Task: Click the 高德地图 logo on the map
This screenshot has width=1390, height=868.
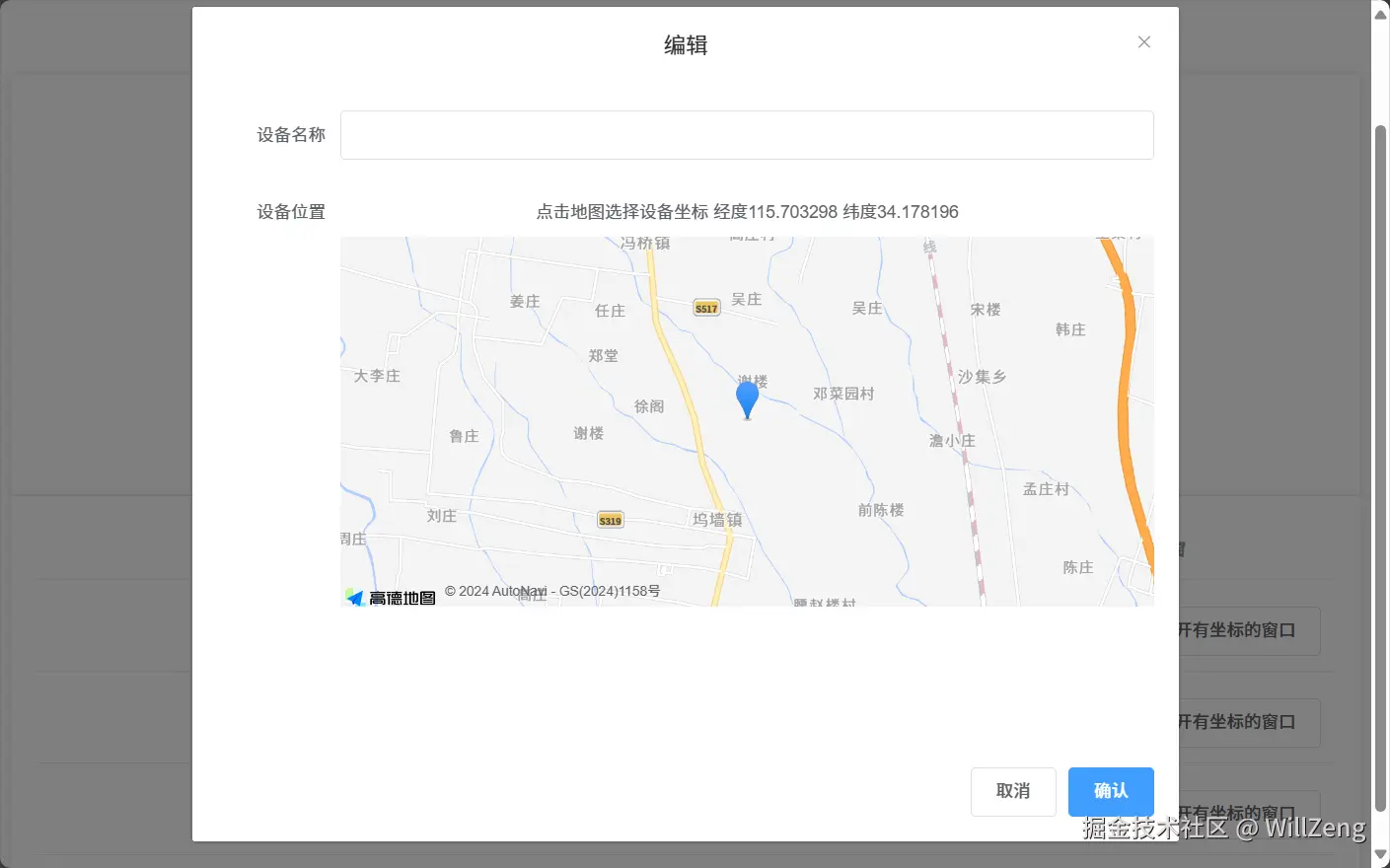Action: (x=391, y=598)
